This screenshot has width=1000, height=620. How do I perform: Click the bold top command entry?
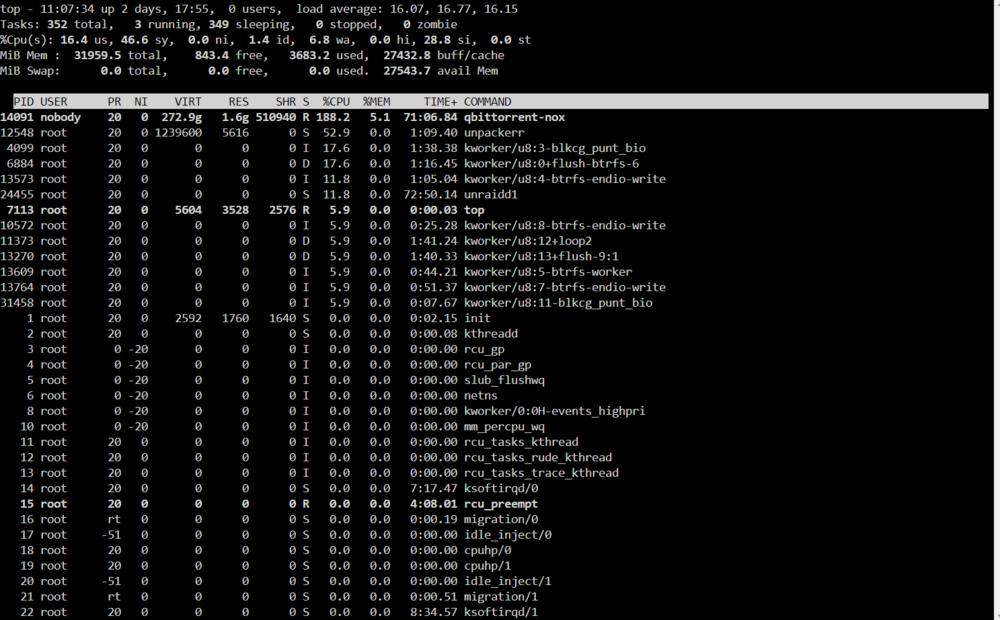click(x=474, y=210)
